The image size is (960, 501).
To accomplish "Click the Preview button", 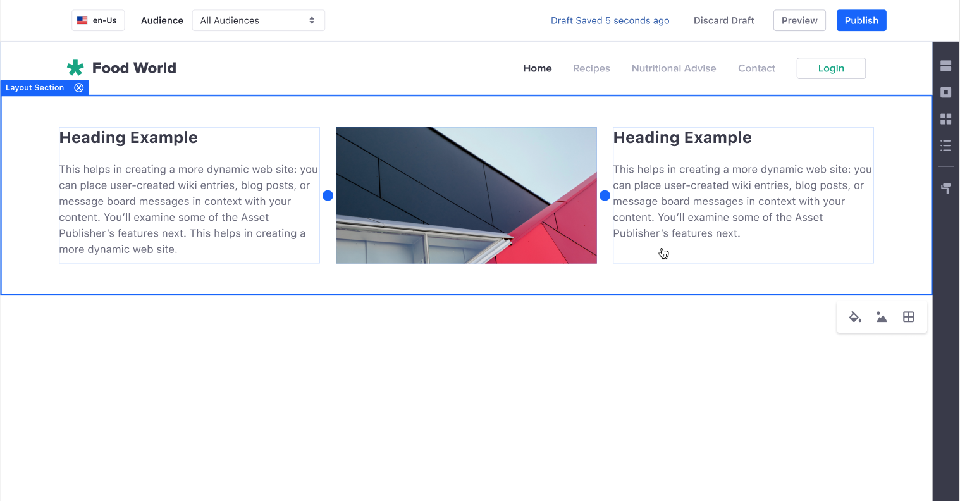I will [799, 20].
